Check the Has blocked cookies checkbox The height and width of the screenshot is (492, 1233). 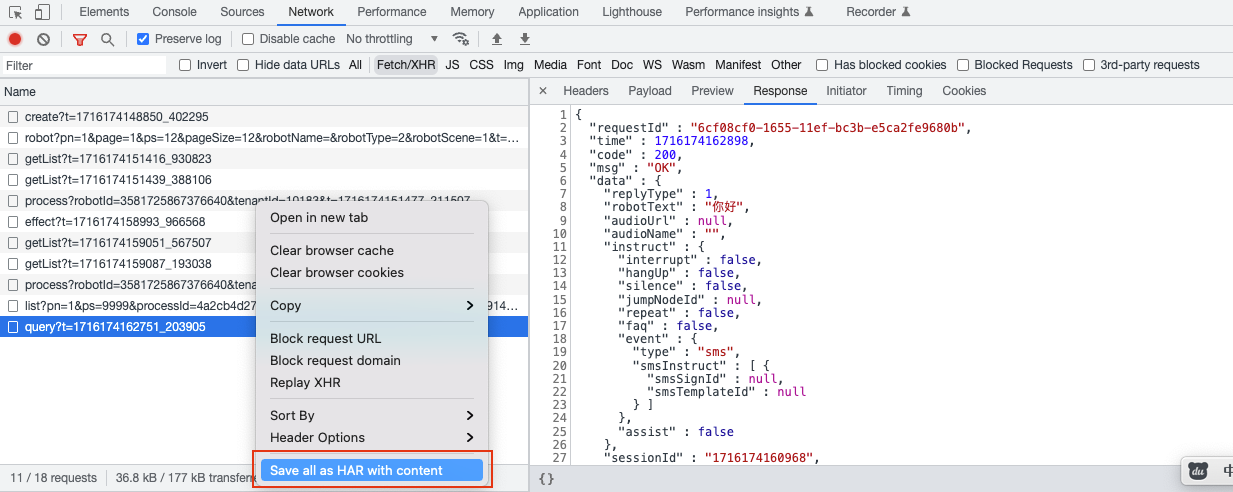tap(822, 65)
